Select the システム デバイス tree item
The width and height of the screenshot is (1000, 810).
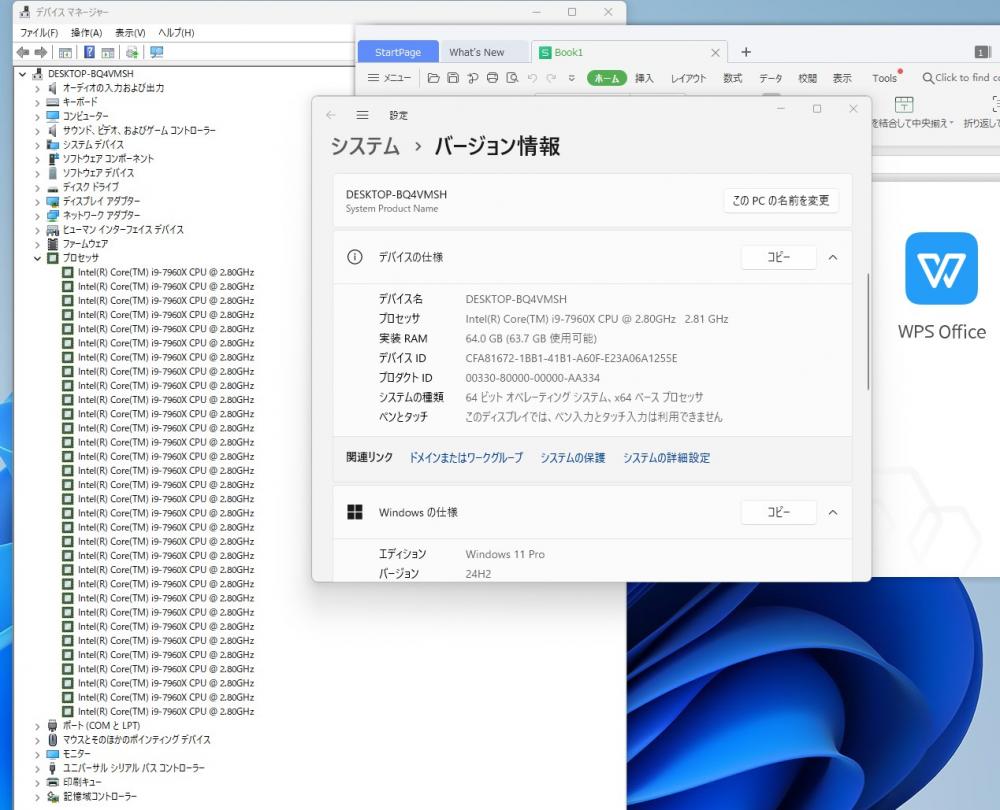(93, 145)
